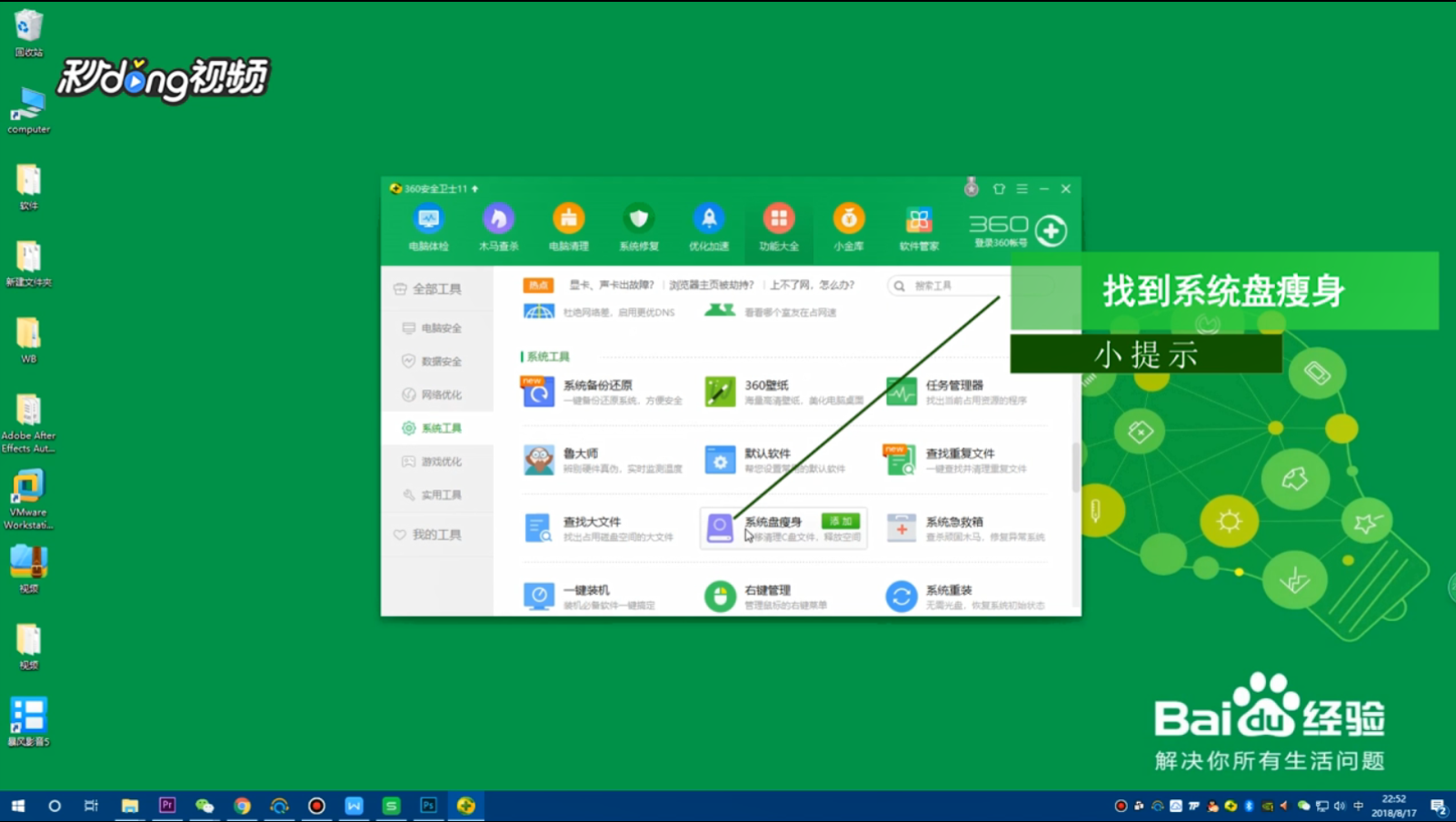This screenshot has height=822, width=1456.
Task: Open the DNS optimization tool icon
Action: click(x=538, y=312)
